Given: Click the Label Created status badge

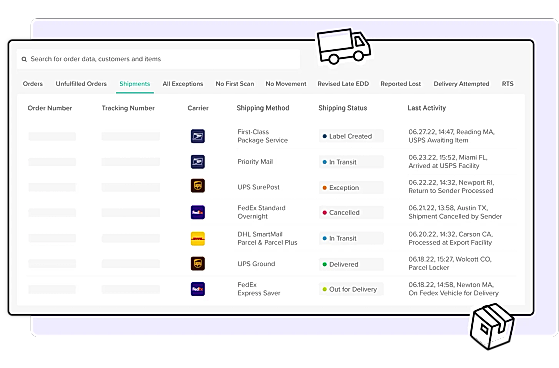Looking at the screenshot, I should point(351,136).
